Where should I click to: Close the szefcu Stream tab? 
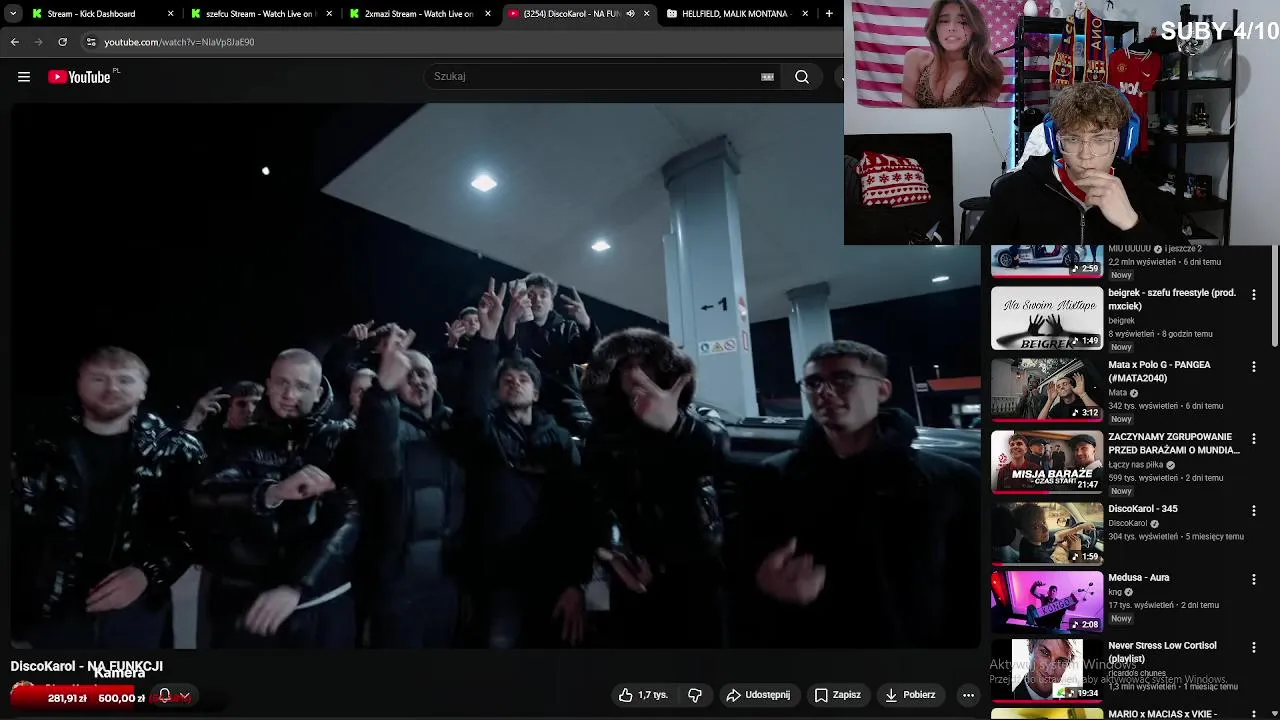point(329,14)
